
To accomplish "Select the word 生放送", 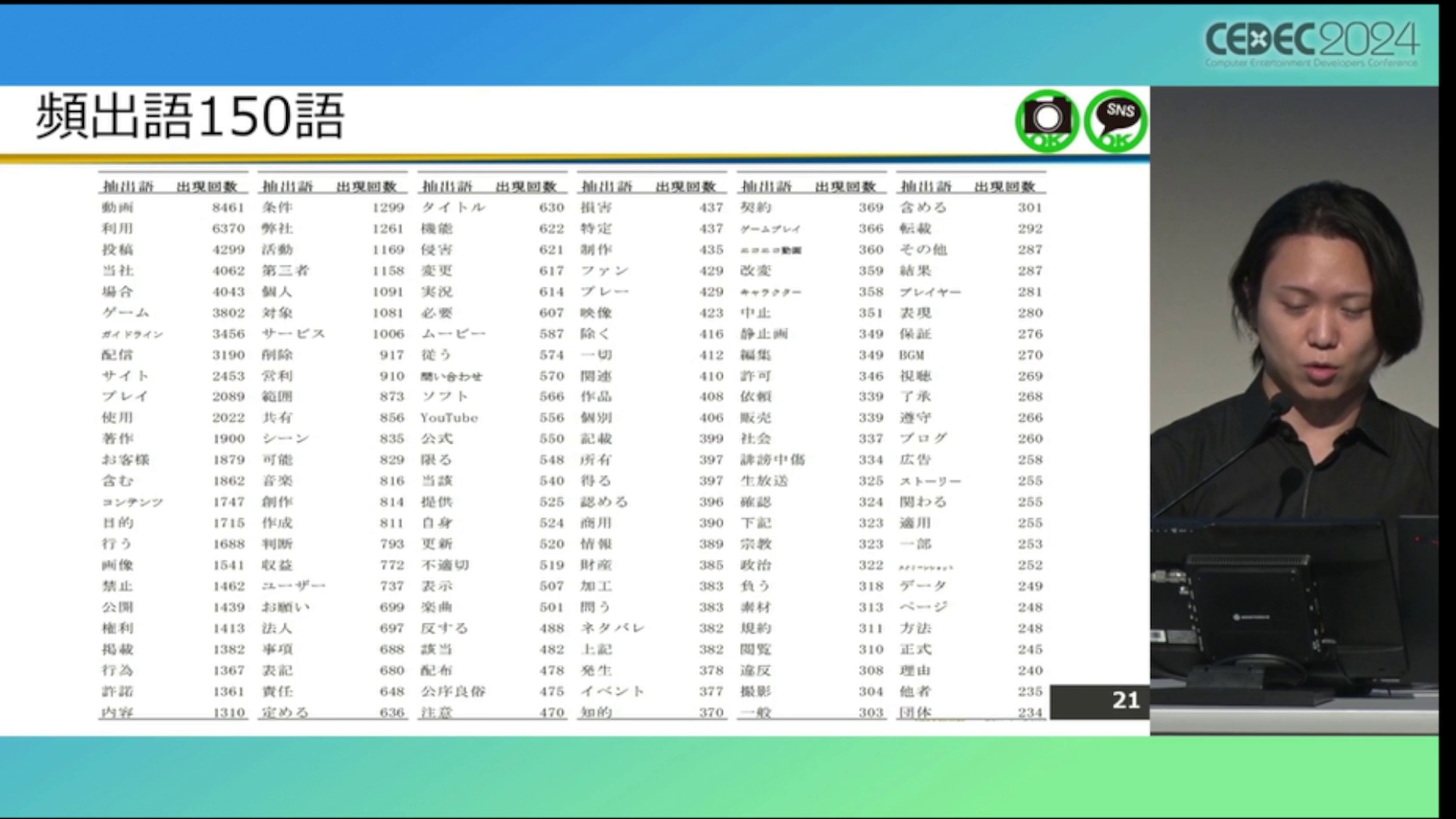I will (x=764, y=480).
